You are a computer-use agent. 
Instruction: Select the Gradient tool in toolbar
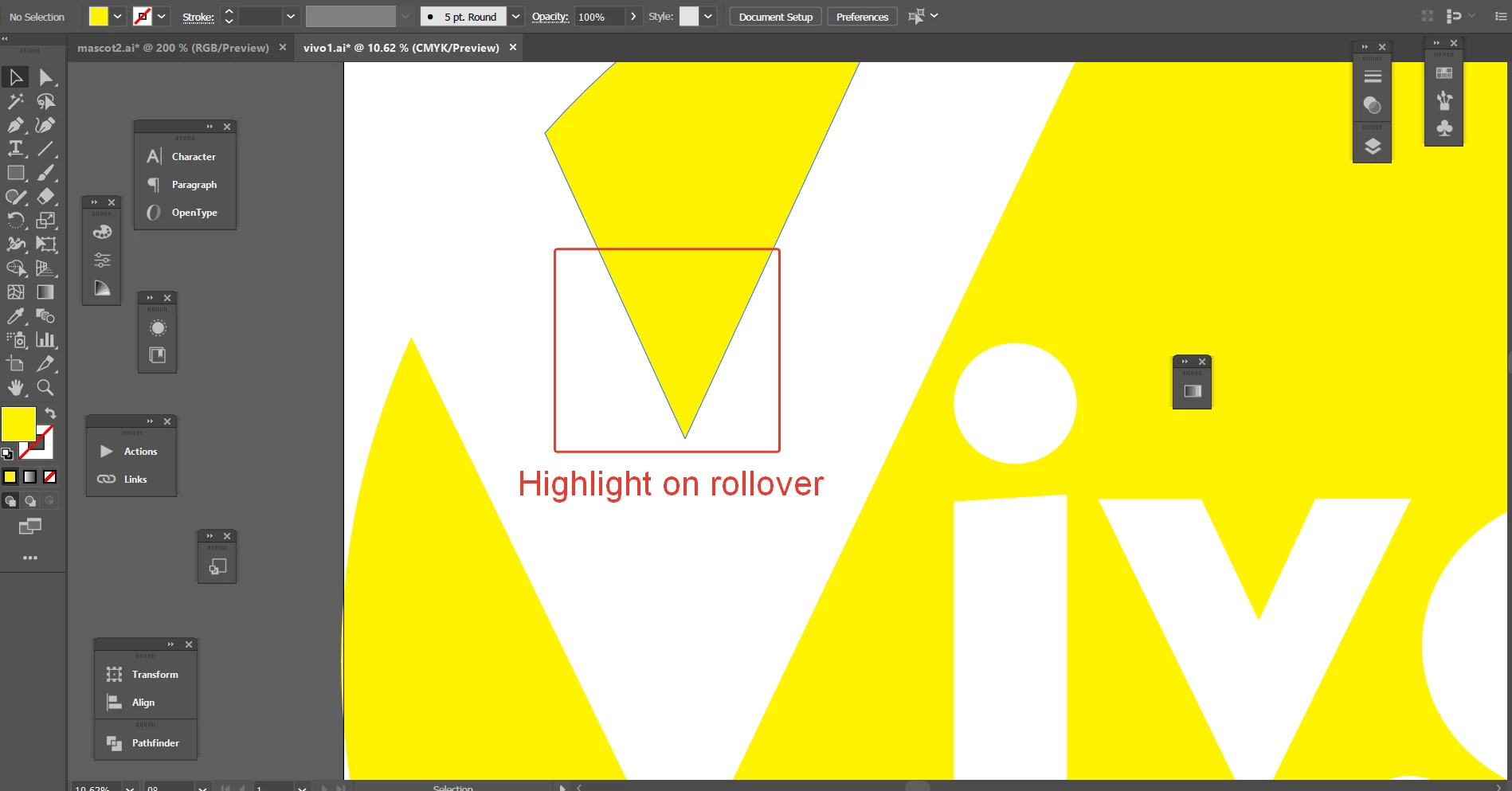point(45,292)
